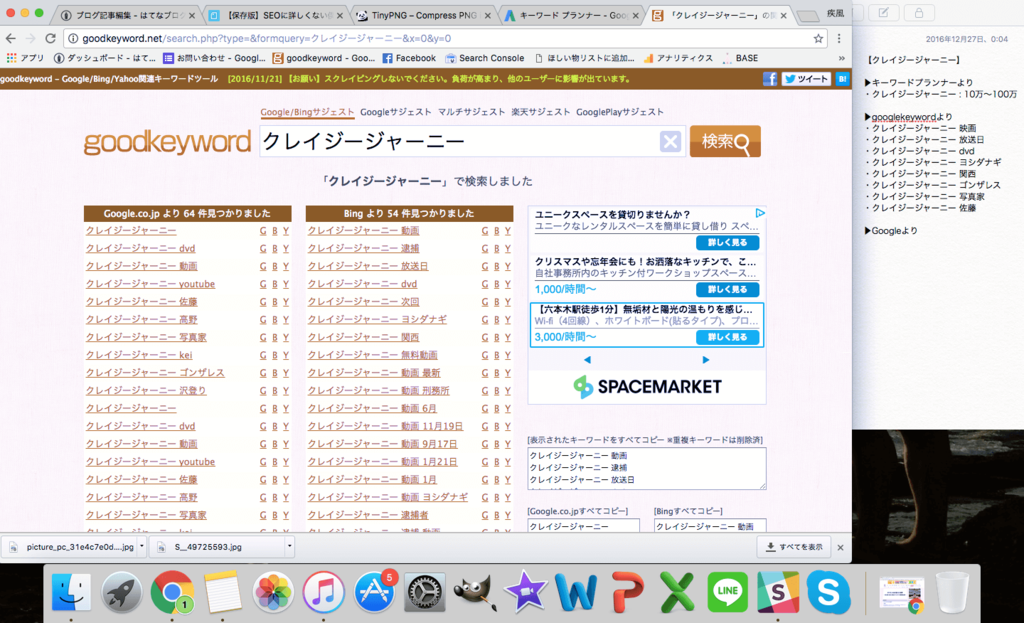Image resolution: width=1024 pixels, height=623 pixels.
Task: Bookmark this page with star icon
Action: 818,39
